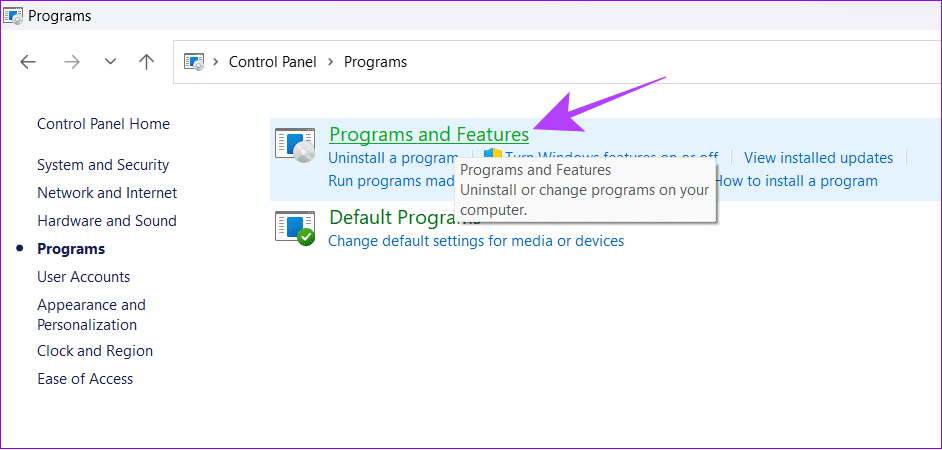Select Programs in the address breadcrumb

[375, 62]
